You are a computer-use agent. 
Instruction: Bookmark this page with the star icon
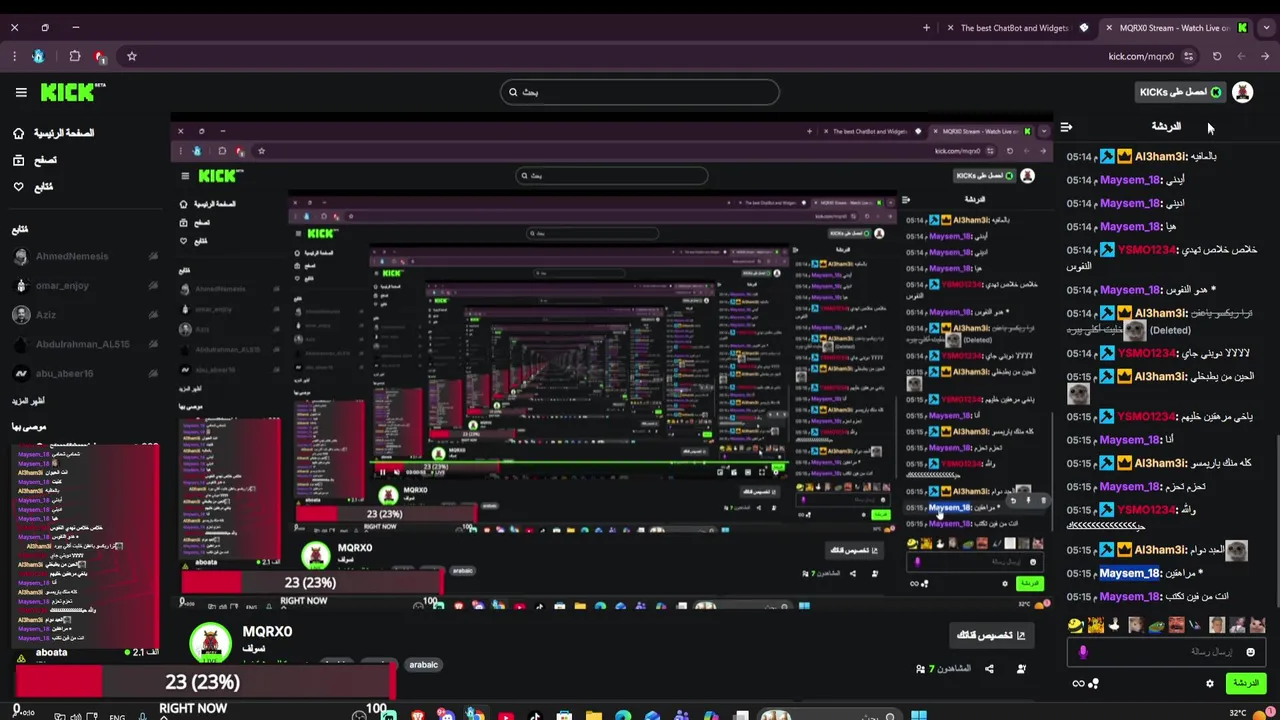[131, 56]
